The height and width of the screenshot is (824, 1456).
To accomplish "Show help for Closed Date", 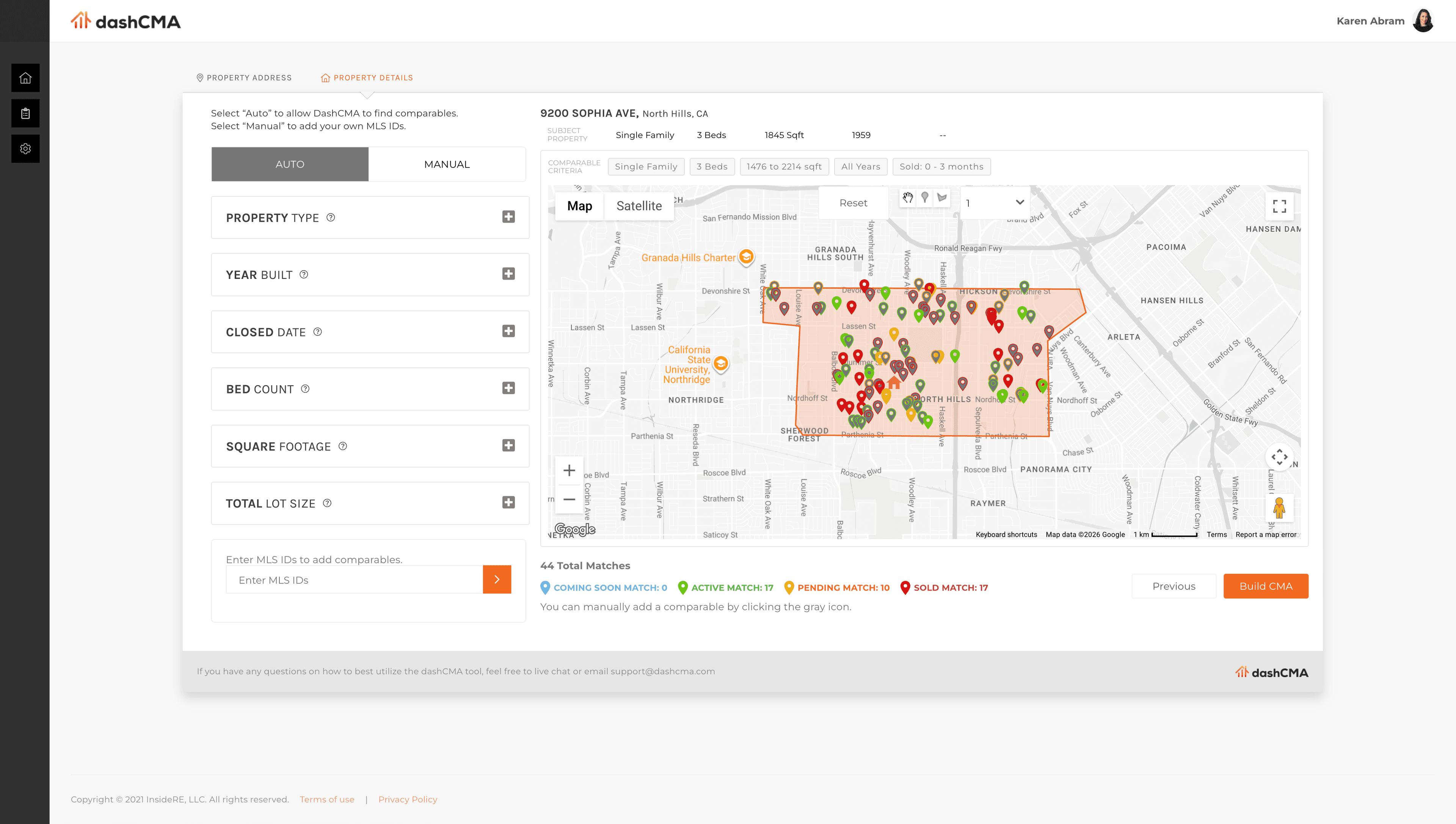I will point(318,332).
